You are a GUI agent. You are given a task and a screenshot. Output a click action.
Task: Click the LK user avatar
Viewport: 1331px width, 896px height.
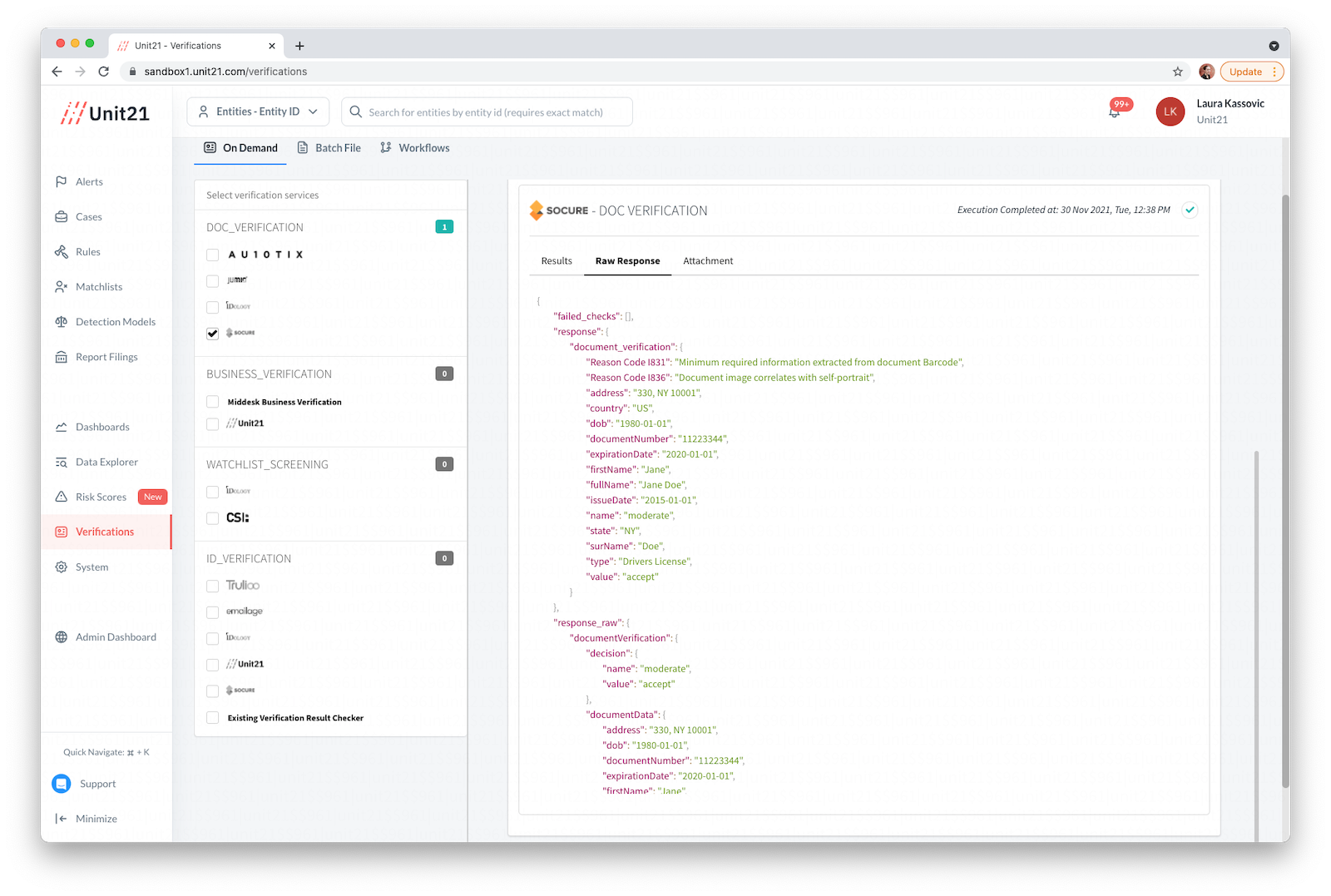pos(1170,111)
